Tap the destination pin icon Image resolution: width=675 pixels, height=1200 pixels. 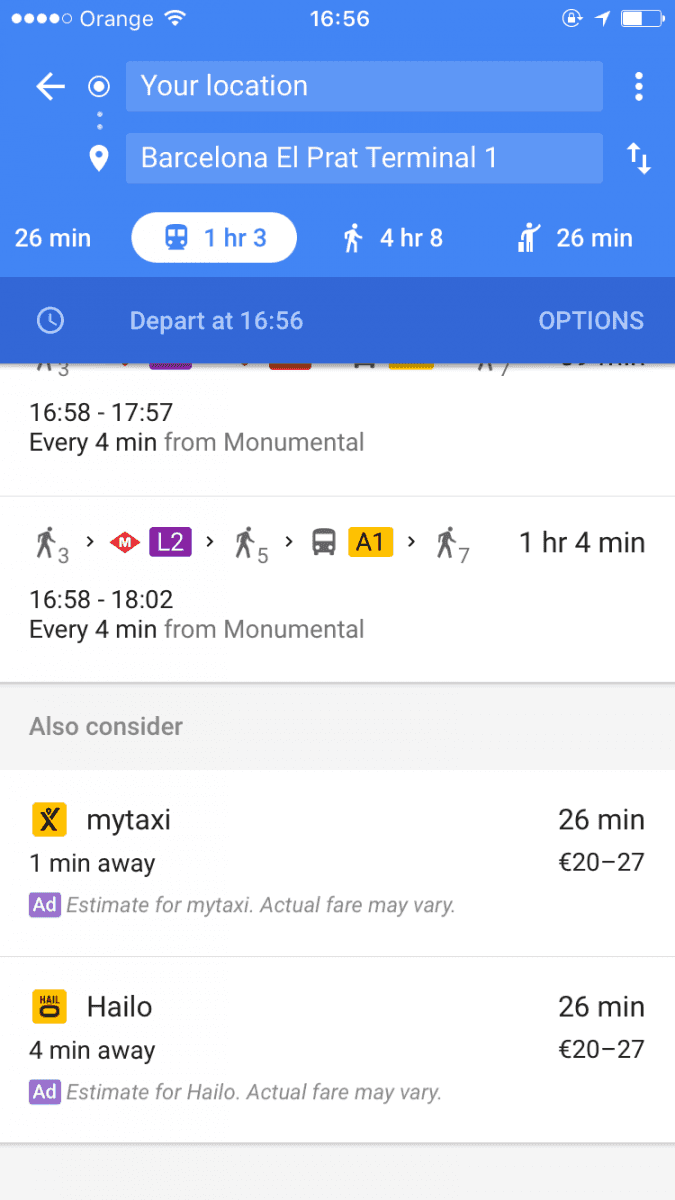[98, 158]
